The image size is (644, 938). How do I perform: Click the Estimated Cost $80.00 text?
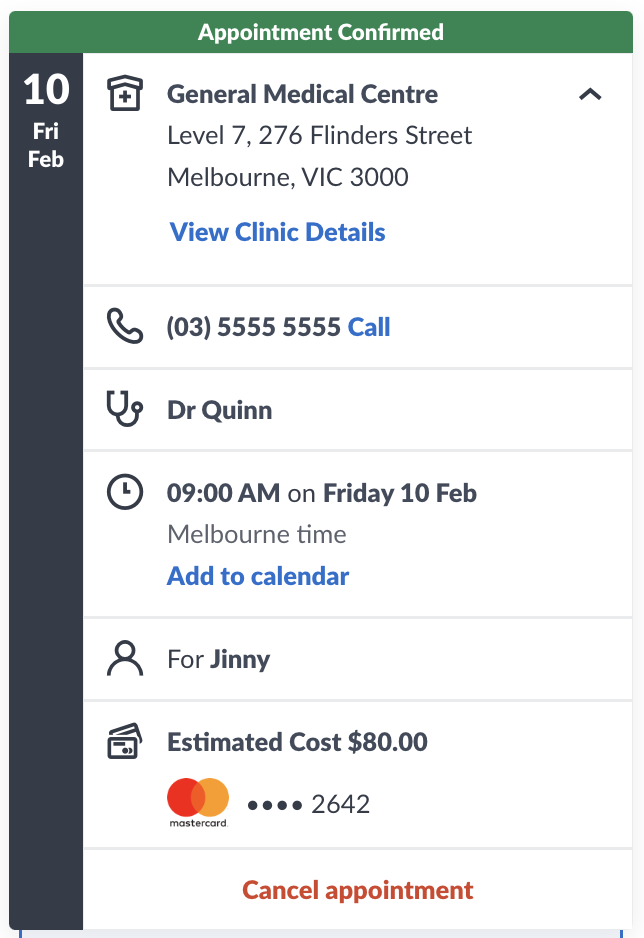point(297,742)
